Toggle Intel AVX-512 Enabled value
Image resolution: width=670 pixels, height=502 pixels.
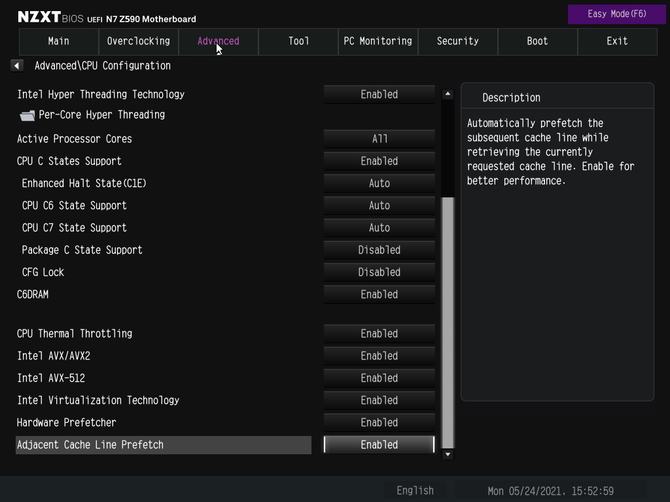click(379, 378)
